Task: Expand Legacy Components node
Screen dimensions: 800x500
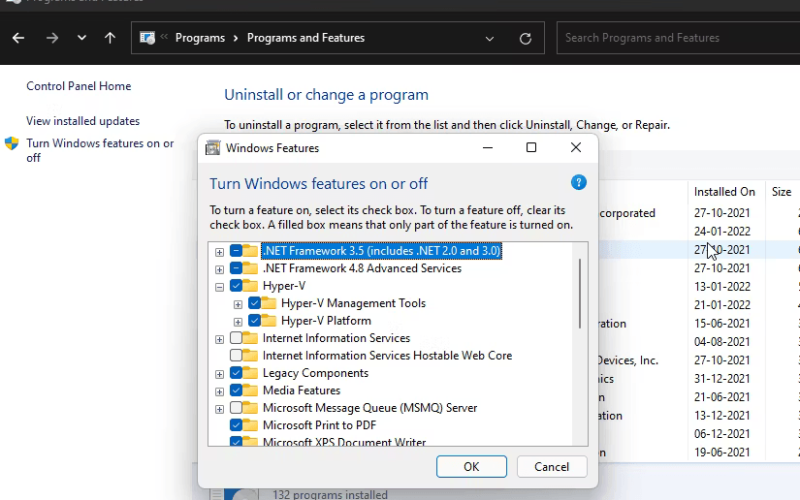Action: (x=219, y=374)
